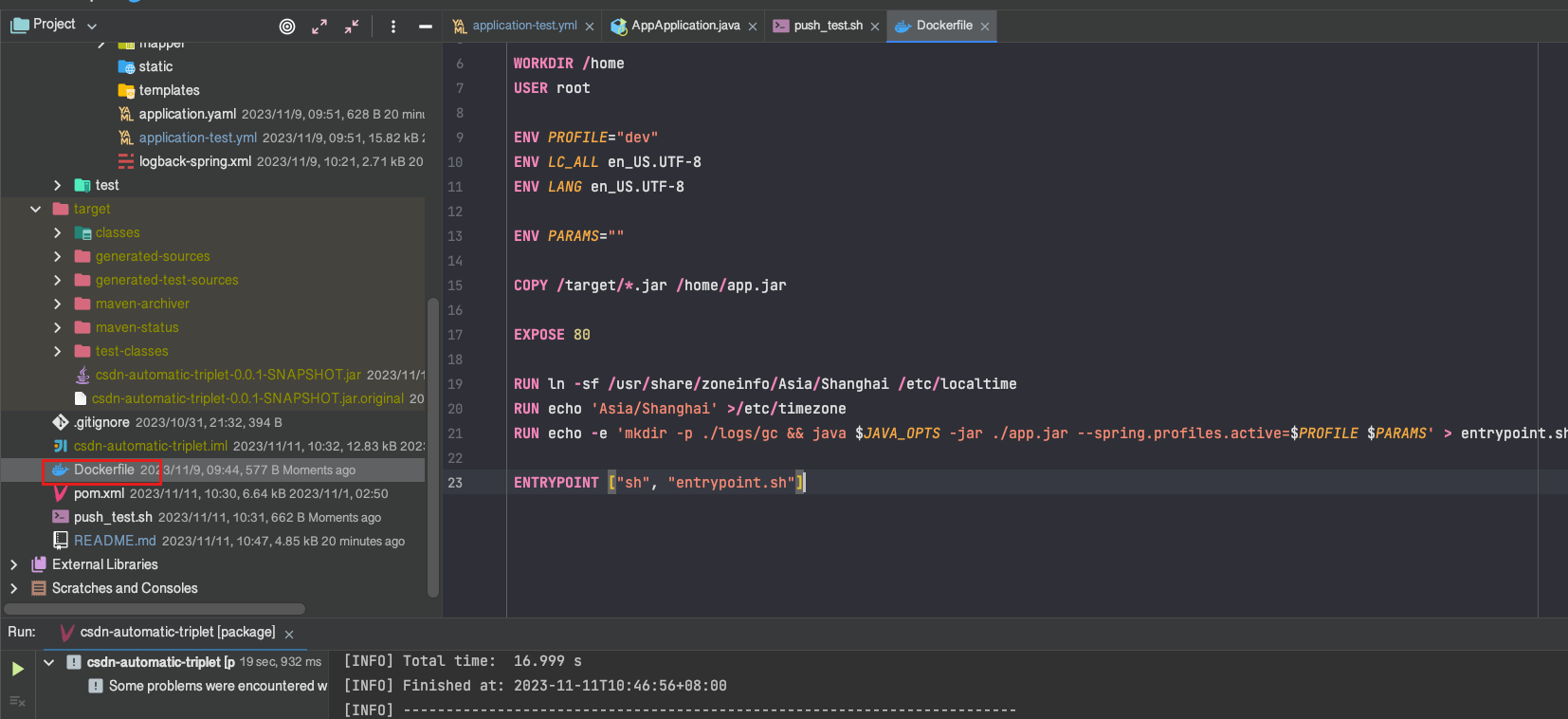The image size is (1568, 719).
Task: Expand the classes folder
Action: point(58,232)
